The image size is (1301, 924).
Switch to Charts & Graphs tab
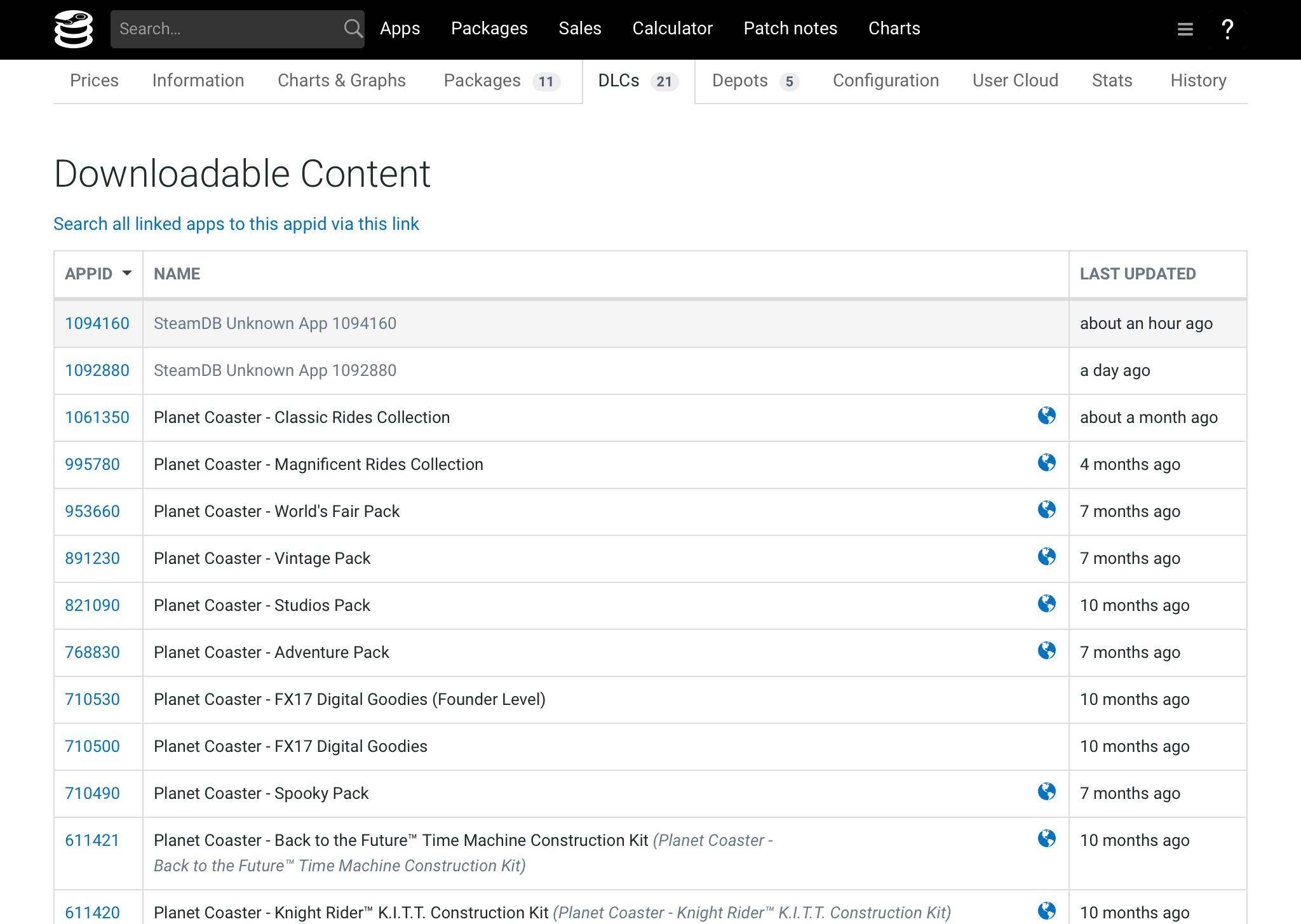click(342, 81)
